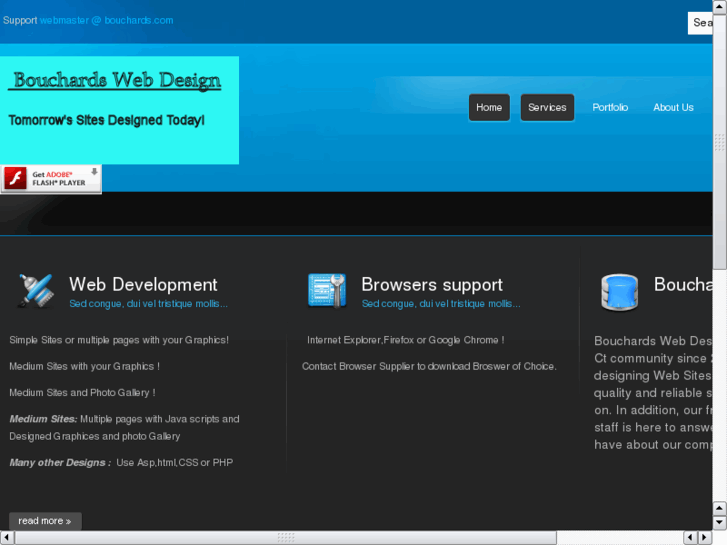Click the vertical scrollbar down arrow at bottom

(720, 523)
